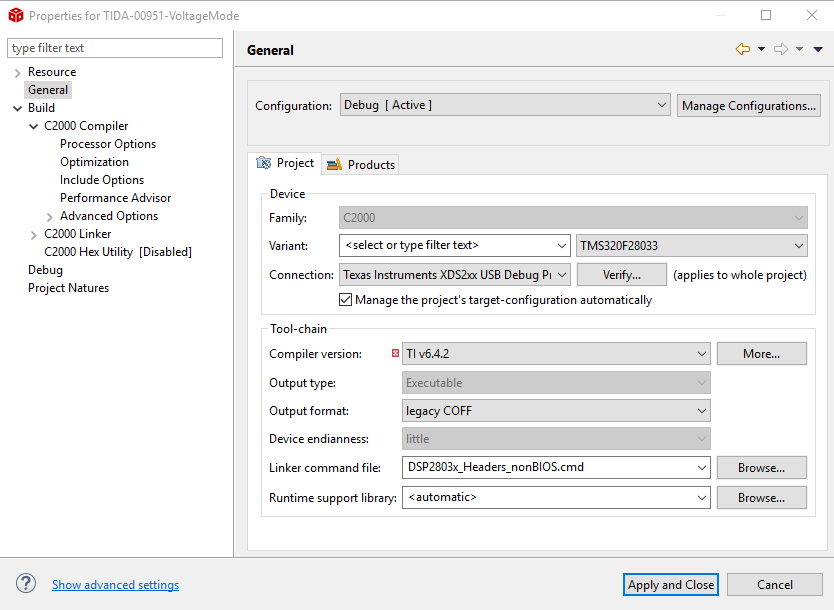Screen dimensions: 834x610
Task: Toggle Manage target-configuration automatically checkbox
Action: click(x=346, y=300)
